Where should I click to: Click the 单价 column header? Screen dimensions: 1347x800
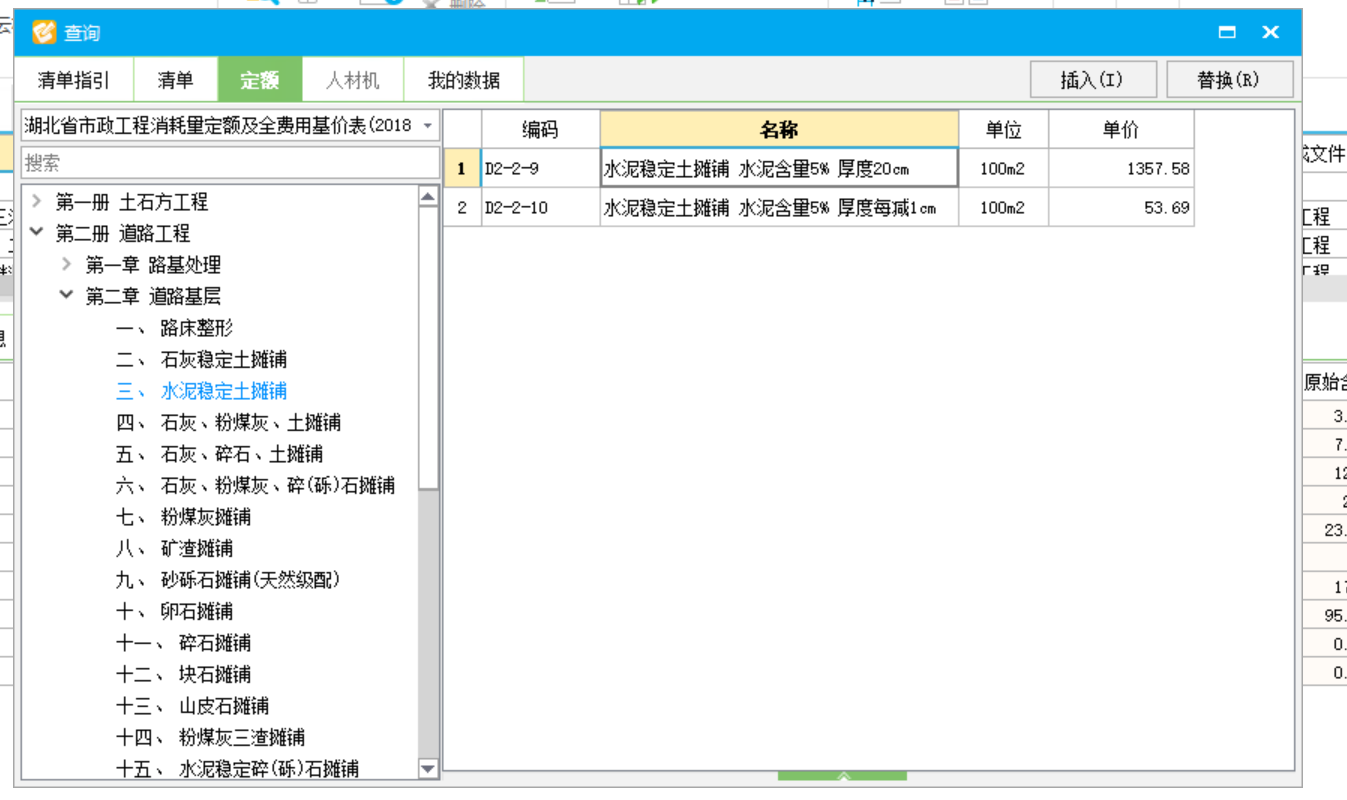point(1121,129)
